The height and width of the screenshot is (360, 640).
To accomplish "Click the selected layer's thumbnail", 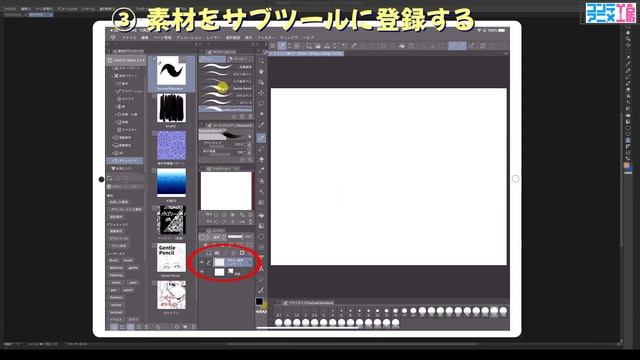I will 220,262.
